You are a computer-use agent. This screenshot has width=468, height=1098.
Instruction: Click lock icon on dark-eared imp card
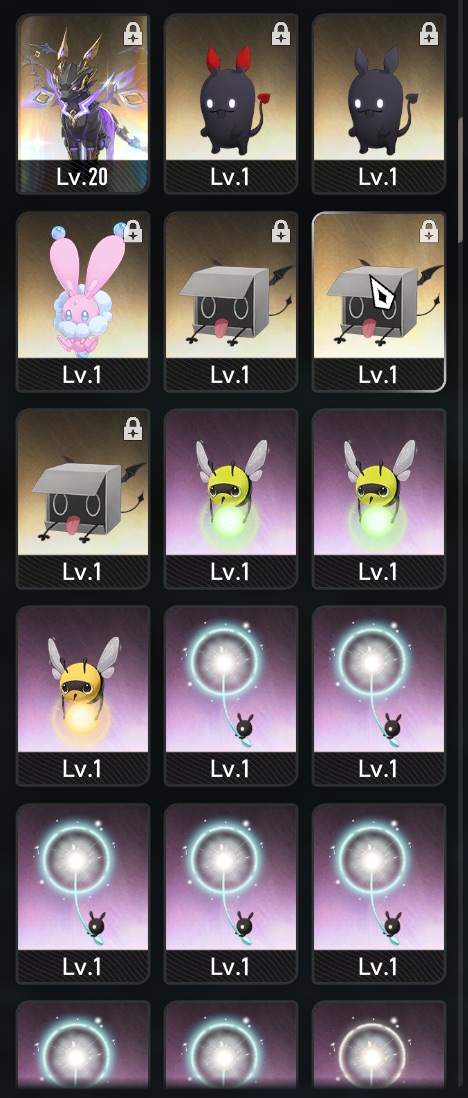[428, 34]
